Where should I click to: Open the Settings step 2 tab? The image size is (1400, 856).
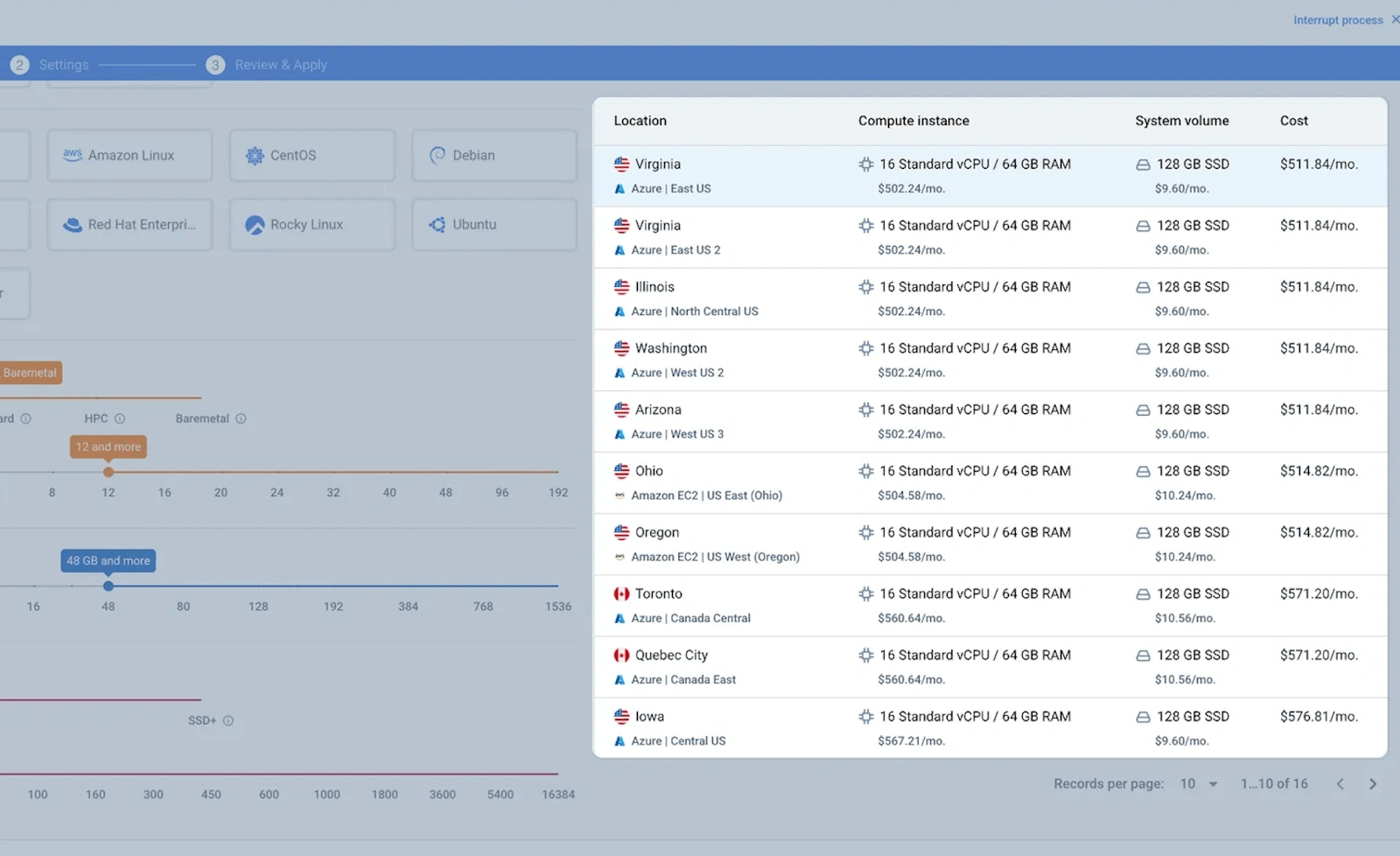pos(49,65)
